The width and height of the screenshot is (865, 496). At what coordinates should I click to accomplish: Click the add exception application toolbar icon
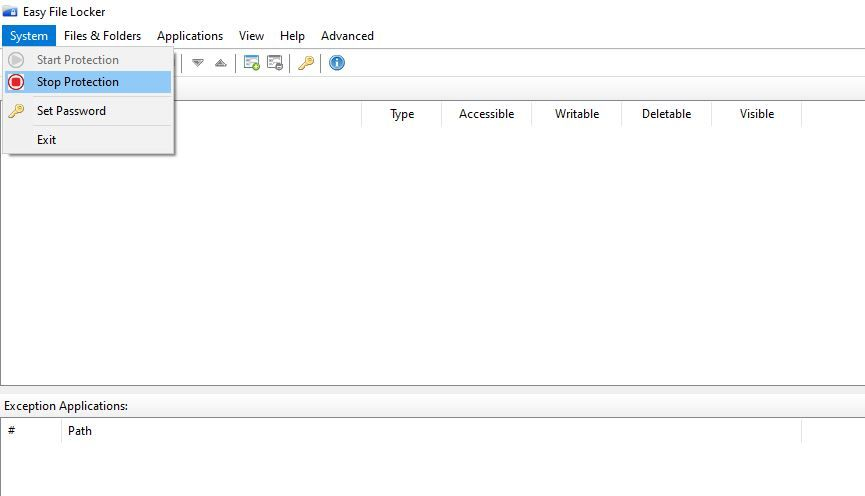point(252,63)
